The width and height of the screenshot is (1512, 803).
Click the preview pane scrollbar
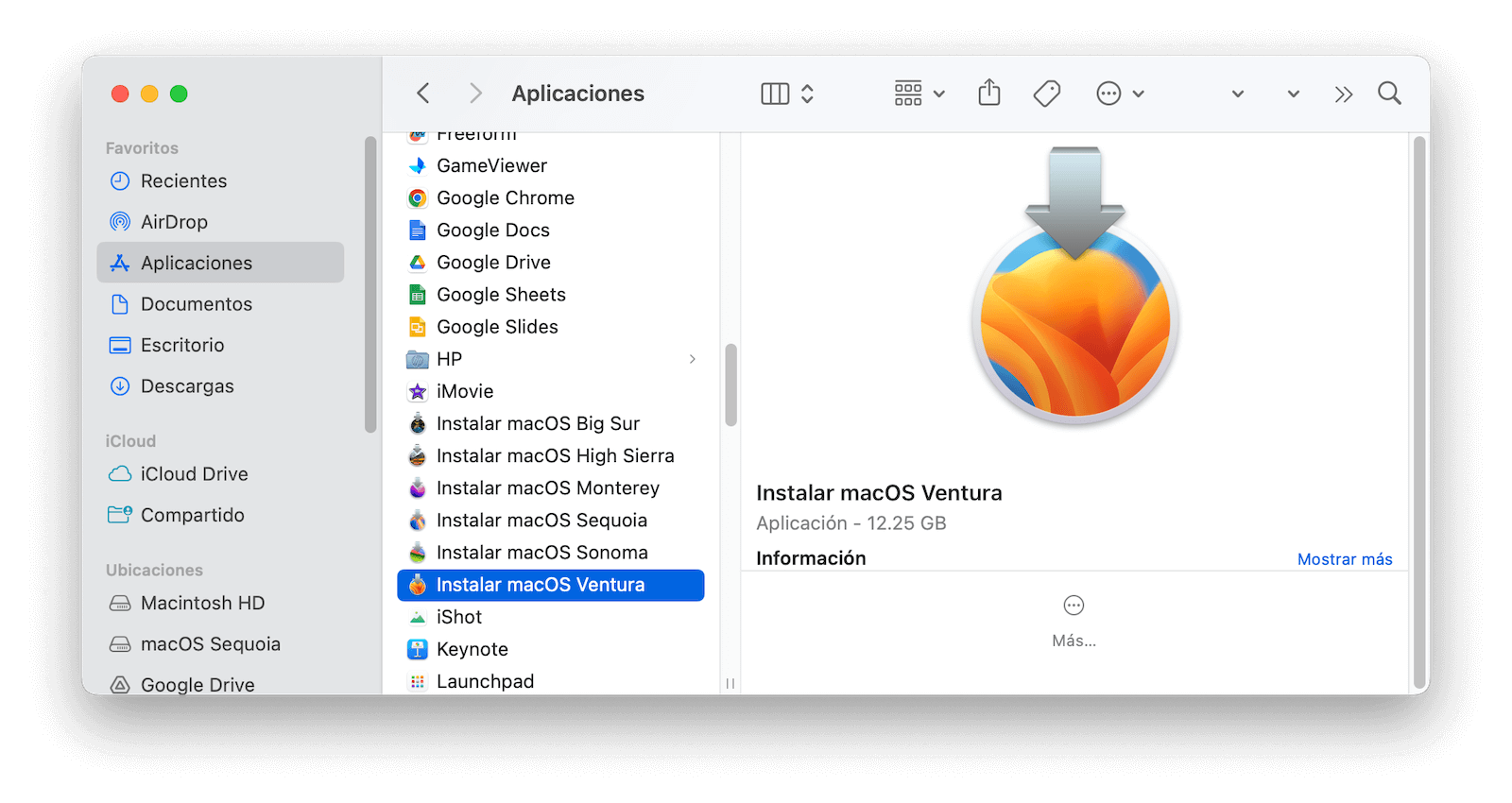pos(1419,413)
